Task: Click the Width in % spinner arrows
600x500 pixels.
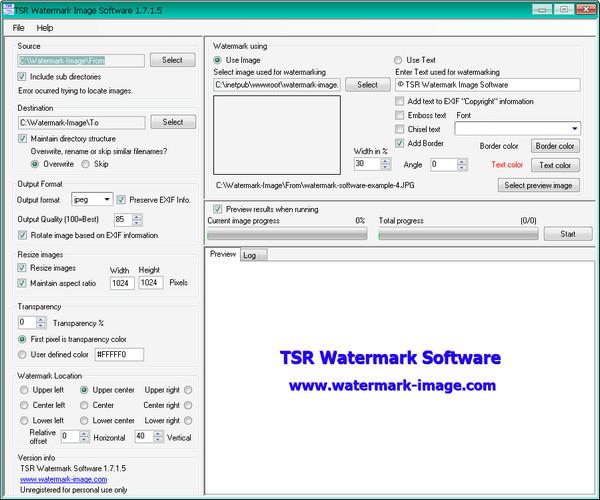Action: pyautogui.click(x=385, y=164)
